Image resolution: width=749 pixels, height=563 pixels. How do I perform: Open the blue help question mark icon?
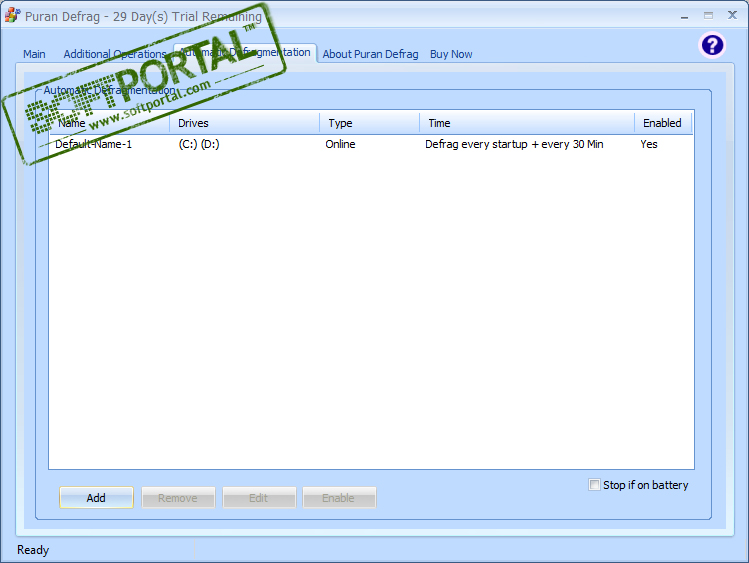point(712,45)
